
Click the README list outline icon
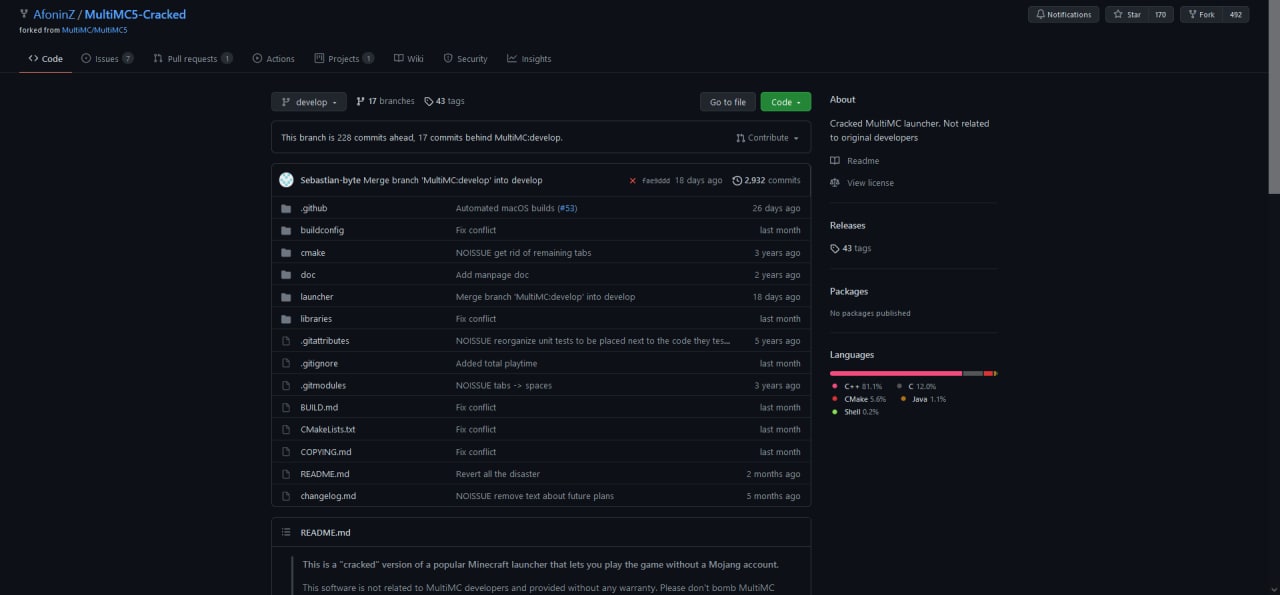click(286, 532)
